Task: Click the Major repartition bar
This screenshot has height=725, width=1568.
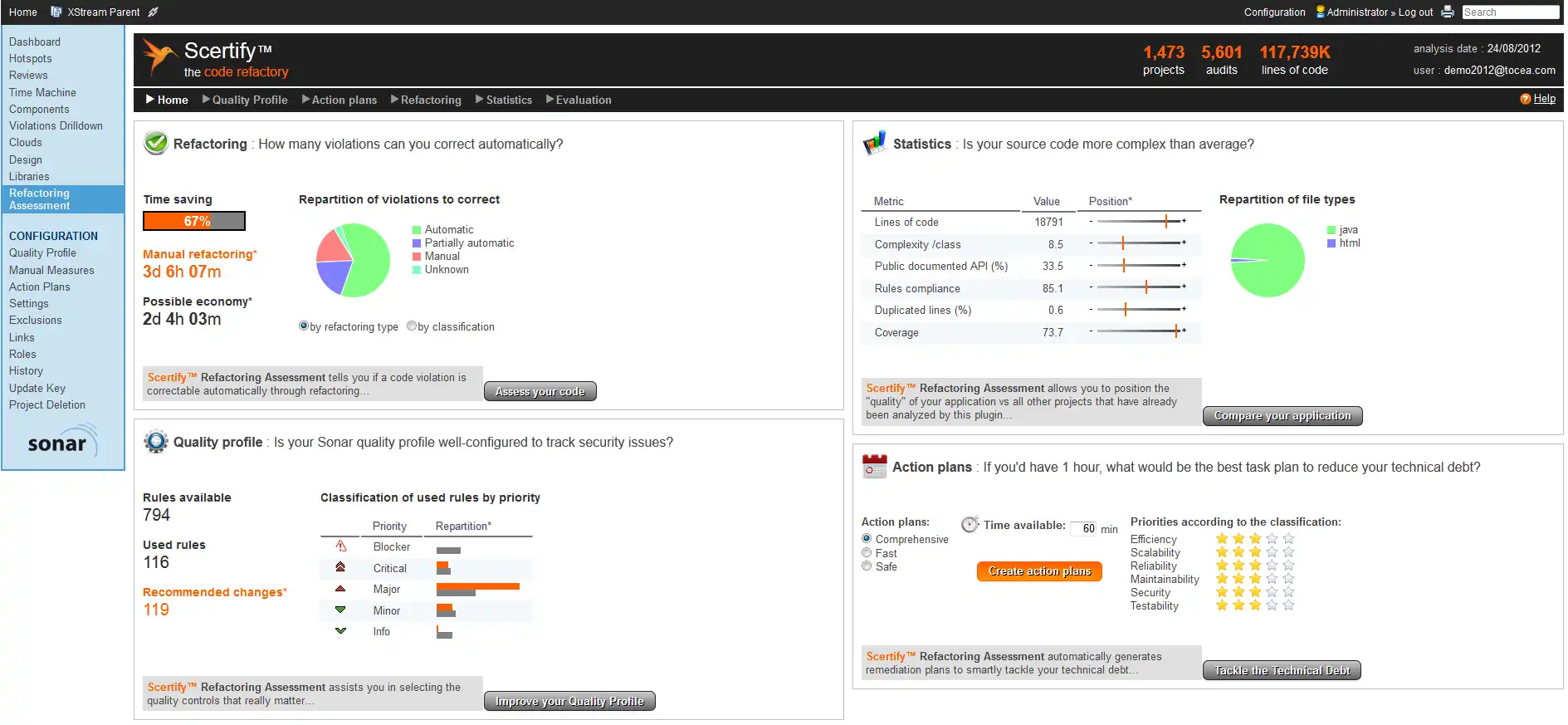Action: click(478, 590)
